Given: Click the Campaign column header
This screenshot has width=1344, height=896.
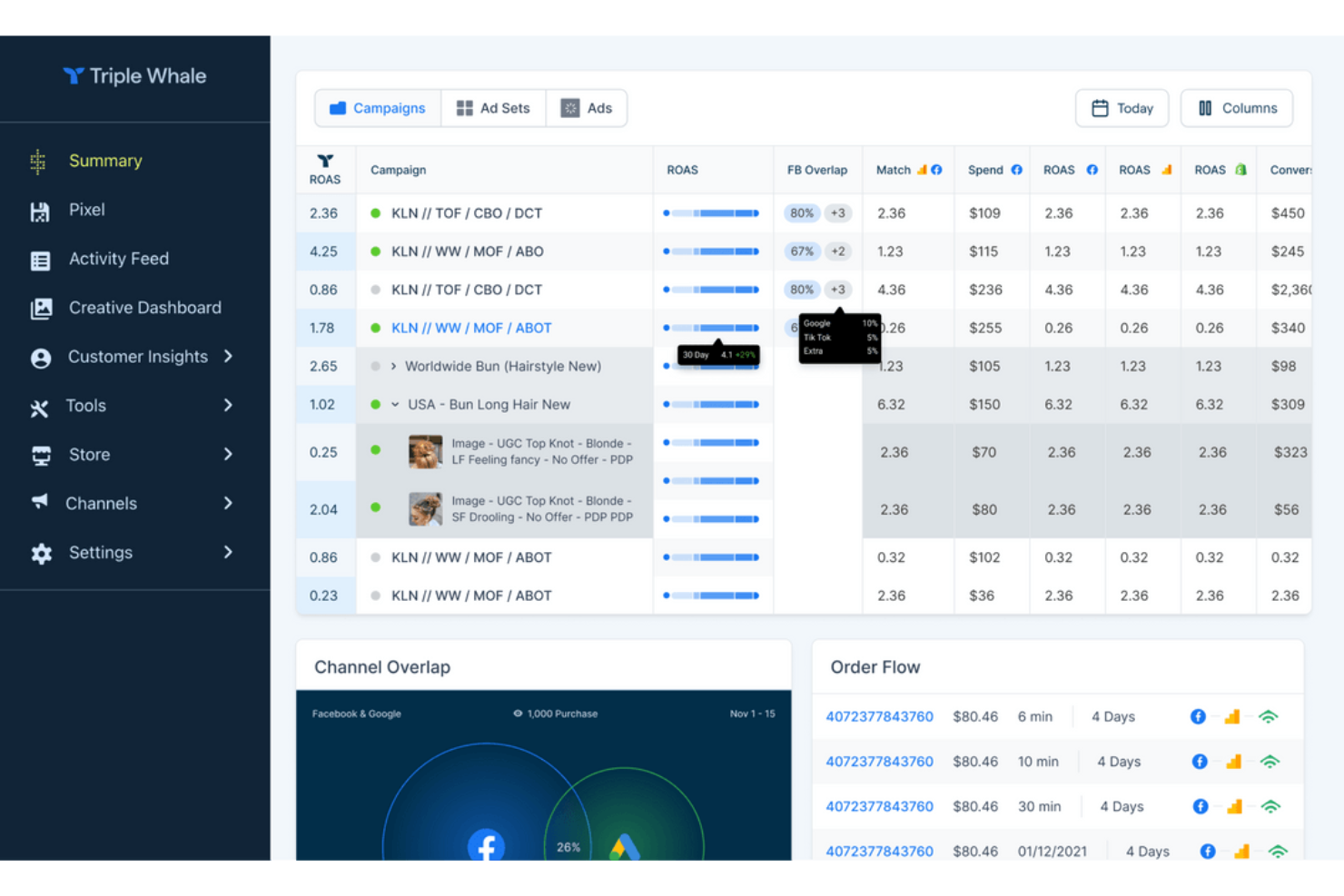Looking at the screenshot, I should (398, 170).
